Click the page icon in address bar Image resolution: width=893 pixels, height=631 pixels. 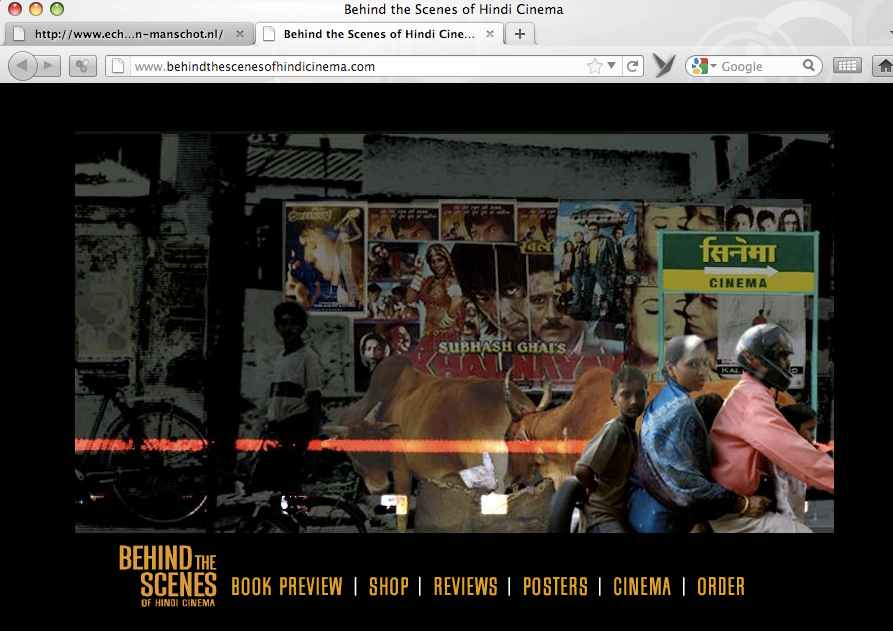pyautogui.click(x=118, y=66)
